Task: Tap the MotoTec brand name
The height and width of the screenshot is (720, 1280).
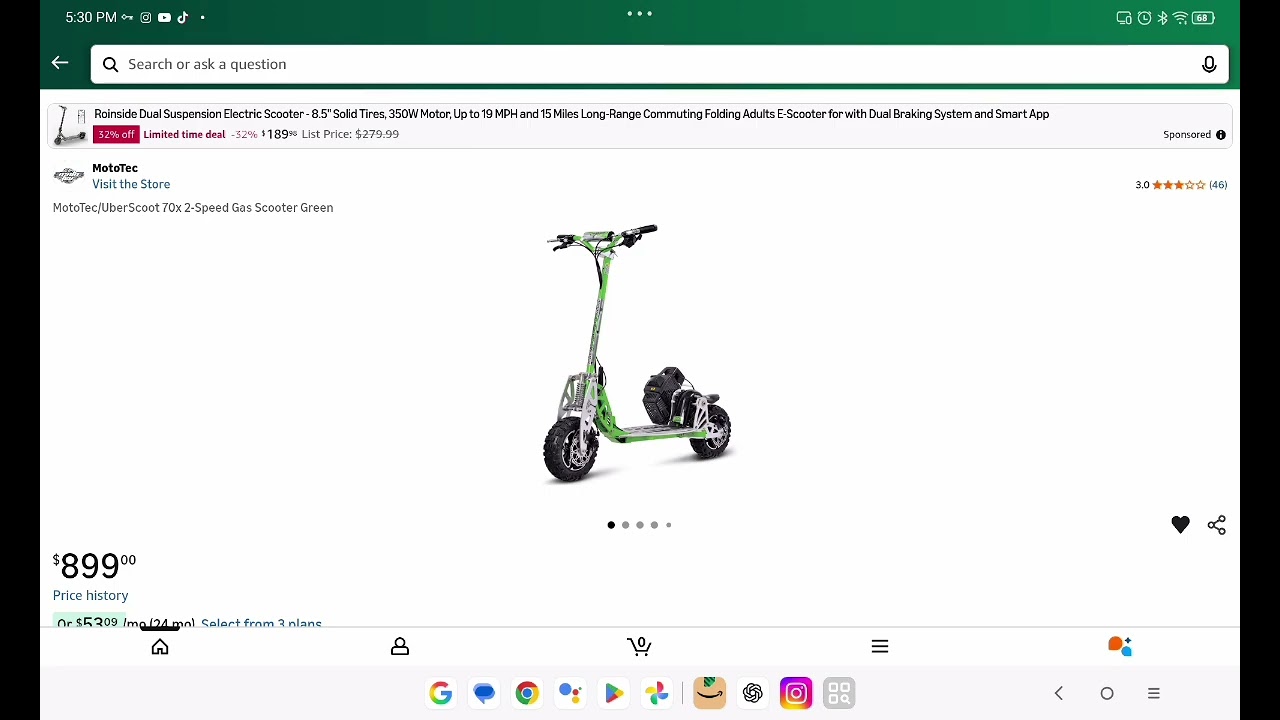Action: (115, 168)
